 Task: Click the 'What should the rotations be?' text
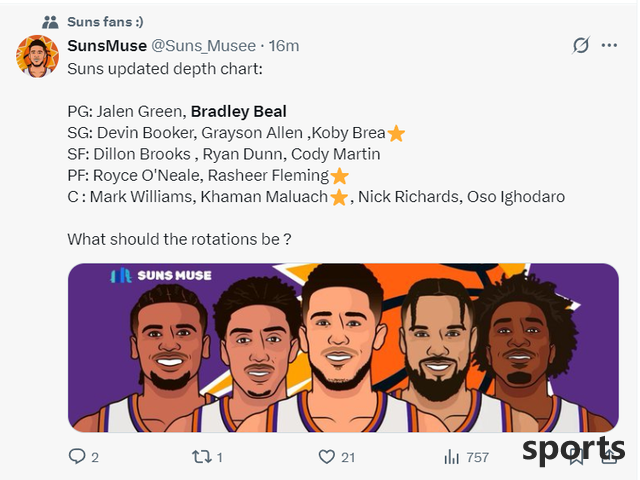180,239
